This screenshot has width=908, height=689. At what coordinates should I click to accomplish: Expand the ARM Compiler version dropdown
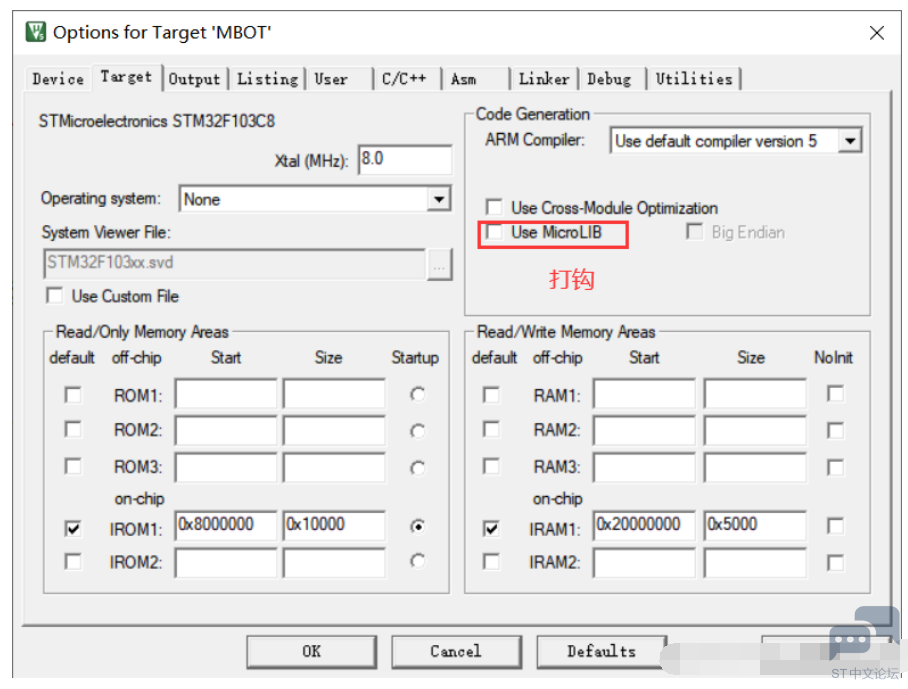coord(850,141)
